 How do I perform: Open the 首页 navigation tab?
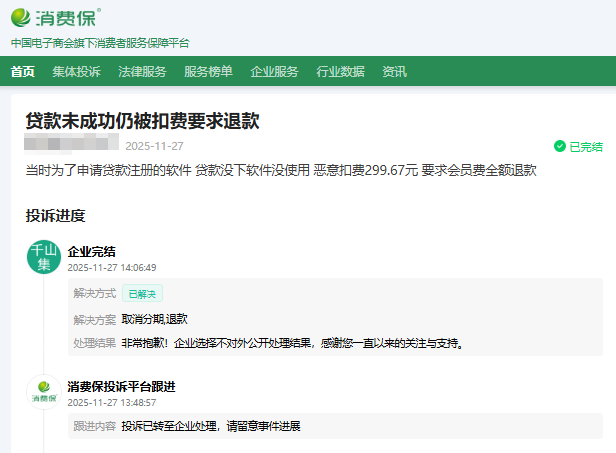click(22, 72)
